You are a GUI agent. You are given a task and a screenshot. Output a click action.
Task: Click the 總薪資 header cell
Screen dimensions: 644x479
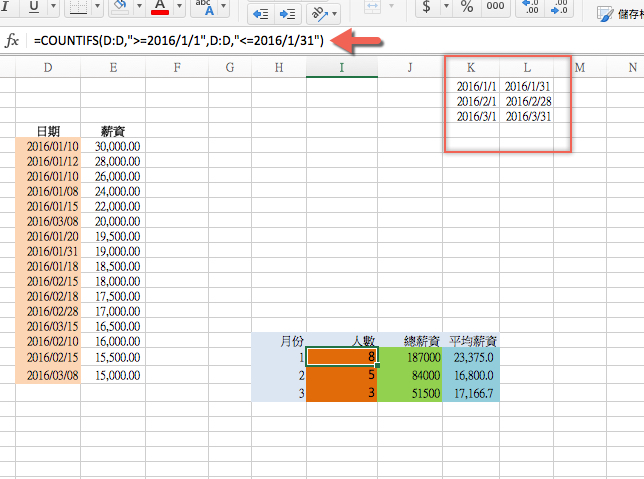point(410,341)
